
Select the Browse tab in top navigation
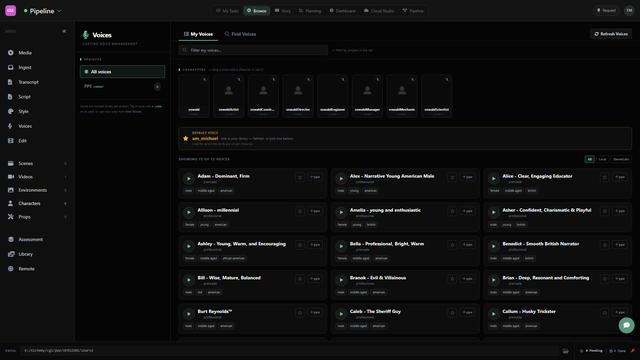tap(256, 11)
